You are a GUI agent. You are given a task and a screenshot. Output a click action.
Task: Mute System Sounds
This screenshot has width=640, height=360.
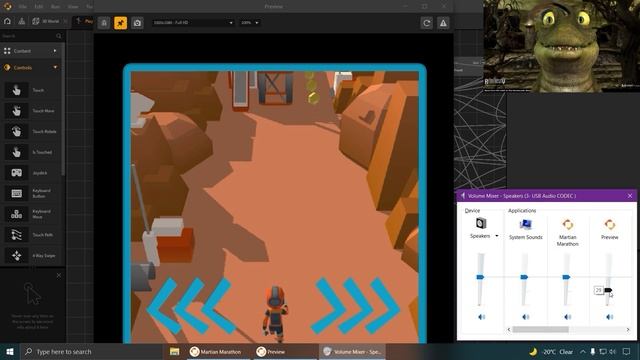coord(526,317)
